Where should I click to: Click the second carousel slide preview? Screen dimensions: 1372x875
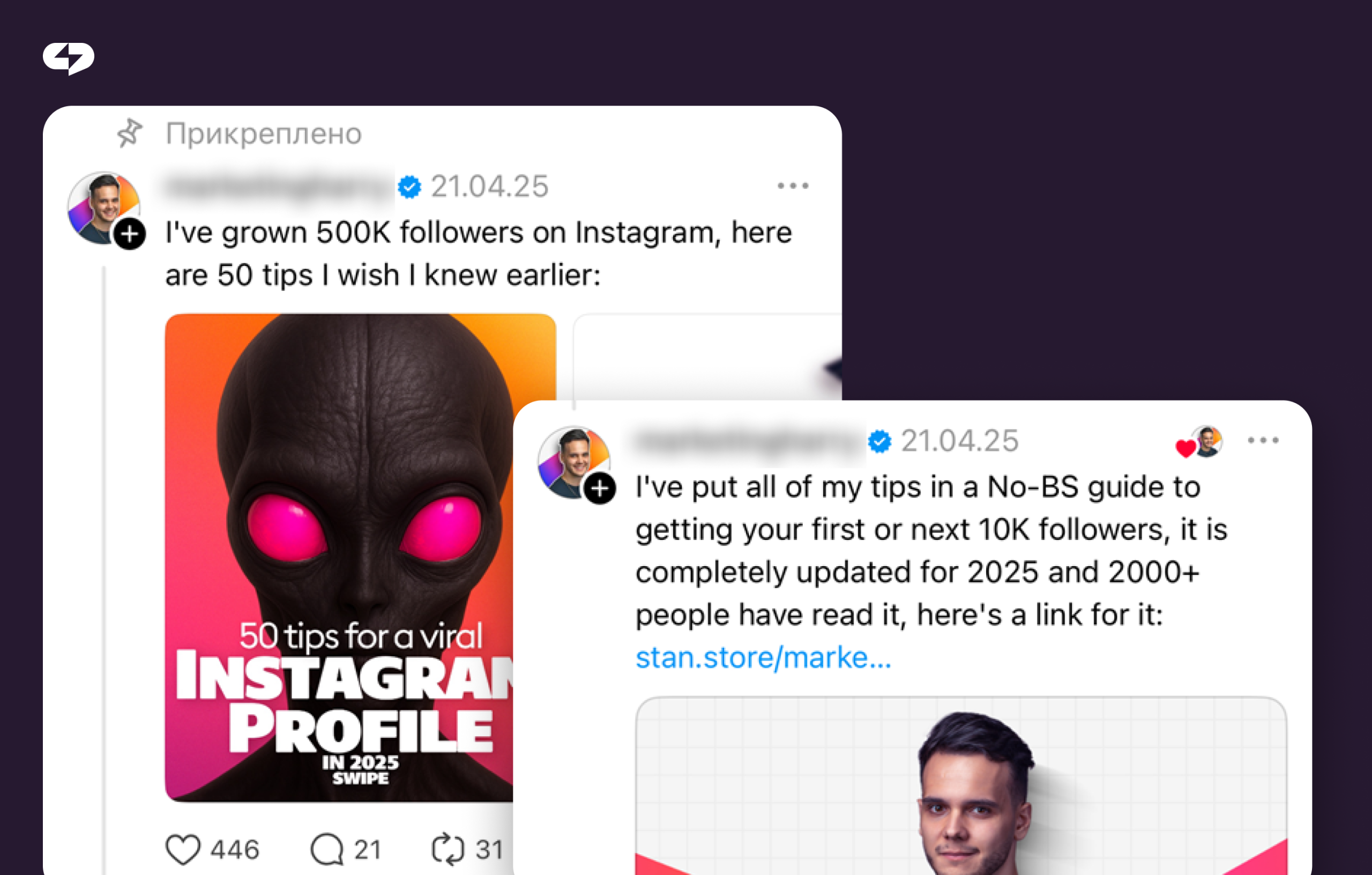click(707, 357)
